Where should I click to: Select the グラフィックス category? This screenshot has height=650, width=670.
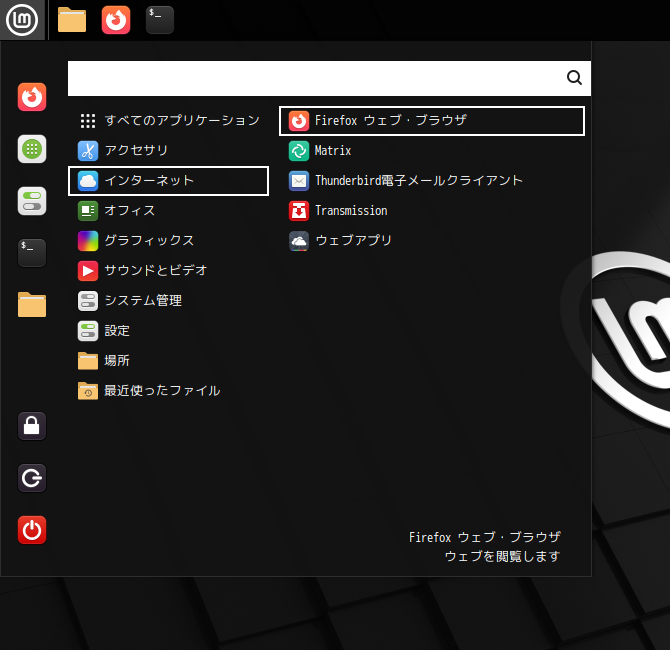pos(168,241)
